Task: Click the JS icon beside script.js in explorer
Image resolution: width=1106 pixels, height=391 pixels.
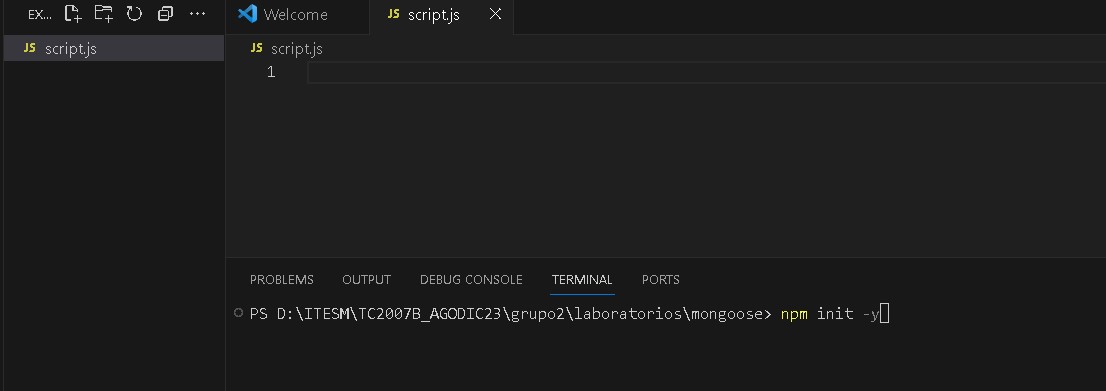Action: click(30, 48)
